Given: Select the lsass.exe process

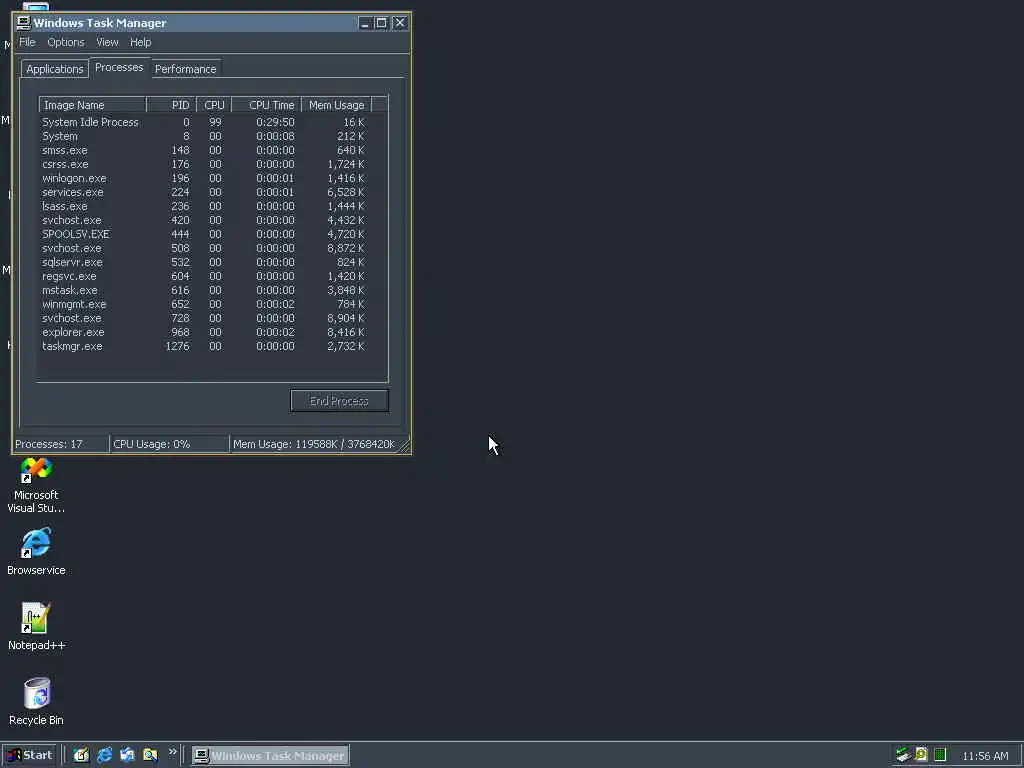Looking at the screenshot, I should pyautogui.click(x=204, y=206).
